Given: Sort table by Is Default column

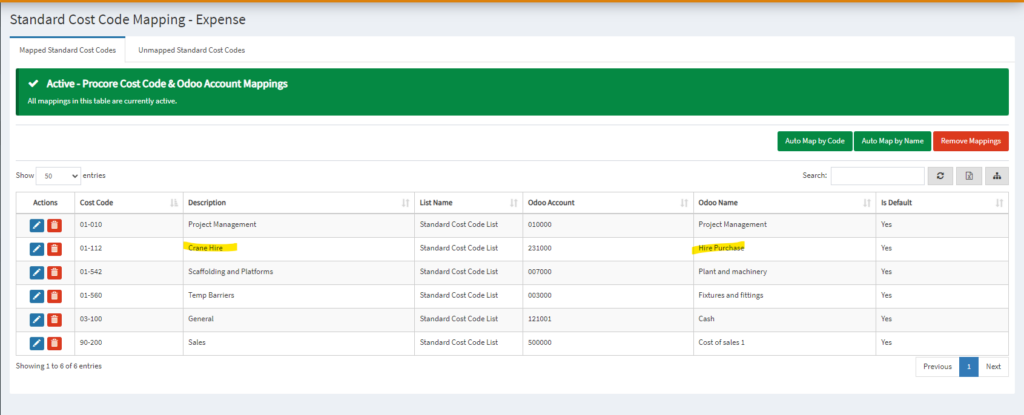Looking at the screenshot, I should [942, 203].
